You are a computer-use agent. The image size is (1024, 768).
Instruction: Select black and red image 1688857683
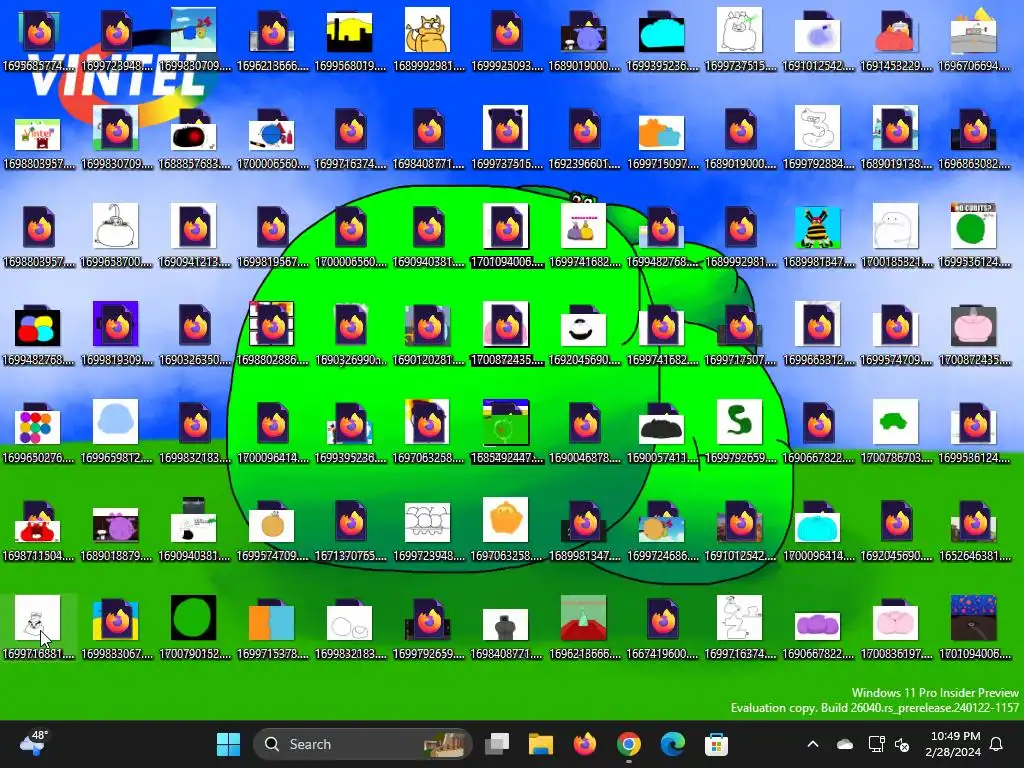[x=194, y=138]
